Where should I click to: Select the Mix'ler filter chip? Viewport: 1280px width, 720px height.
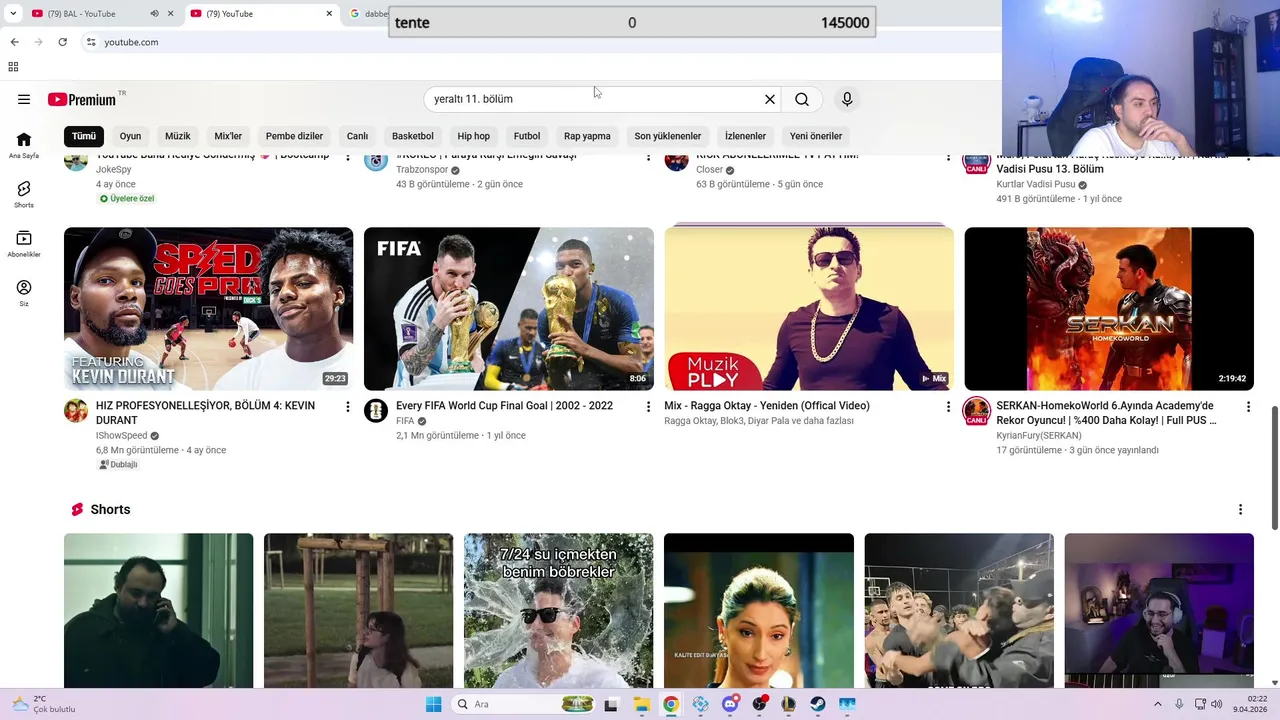(x=228, y=136)
